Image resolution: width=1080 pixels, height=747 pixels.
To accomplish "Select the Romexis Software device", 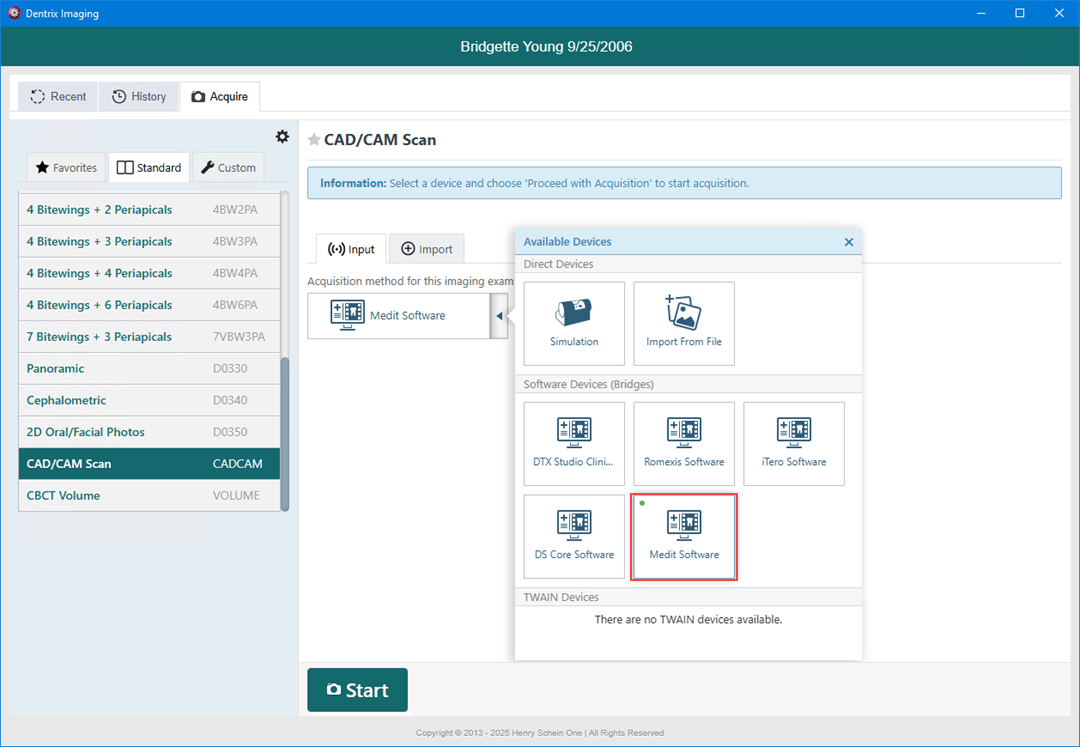I will click(684, 443).
